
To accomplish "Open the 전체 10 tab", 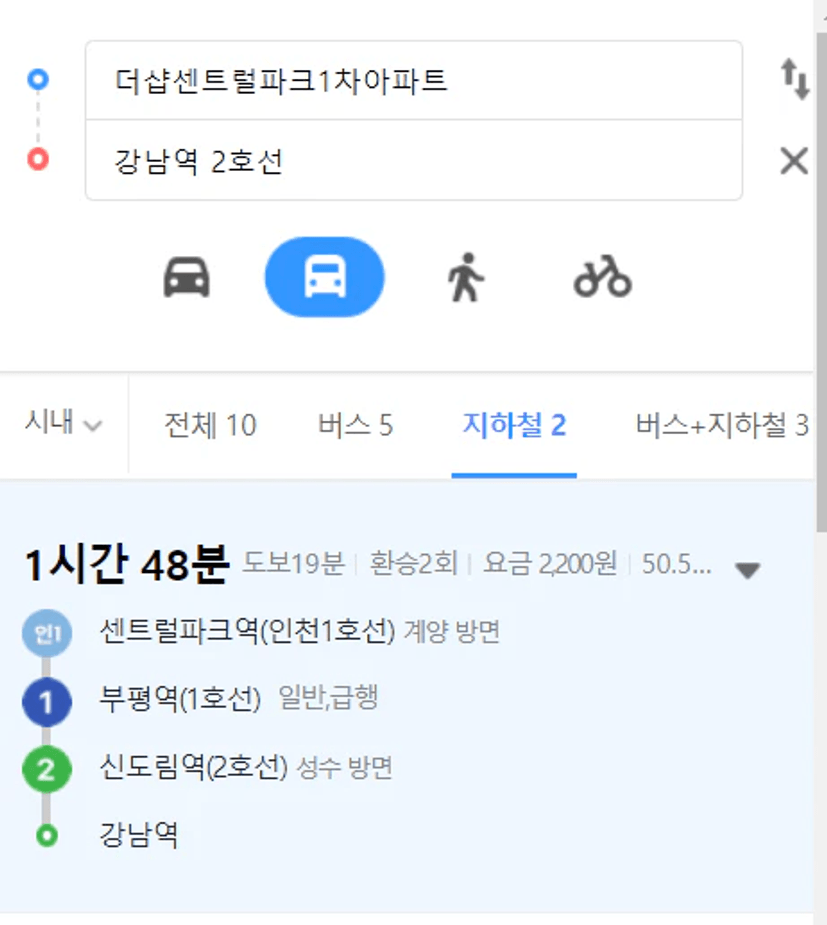I will point(210,425).
